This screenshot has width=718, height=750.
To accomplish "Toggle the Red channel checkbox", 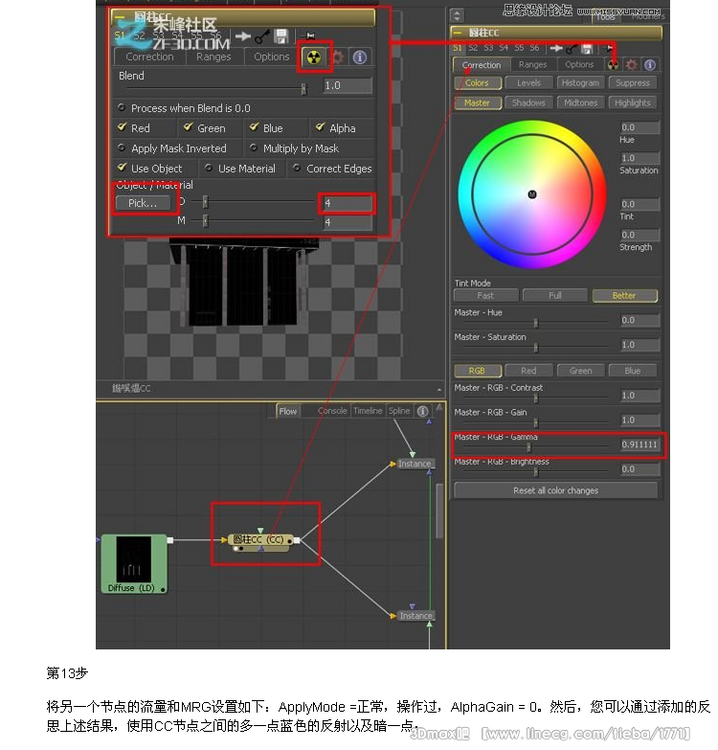I will 122,127.
